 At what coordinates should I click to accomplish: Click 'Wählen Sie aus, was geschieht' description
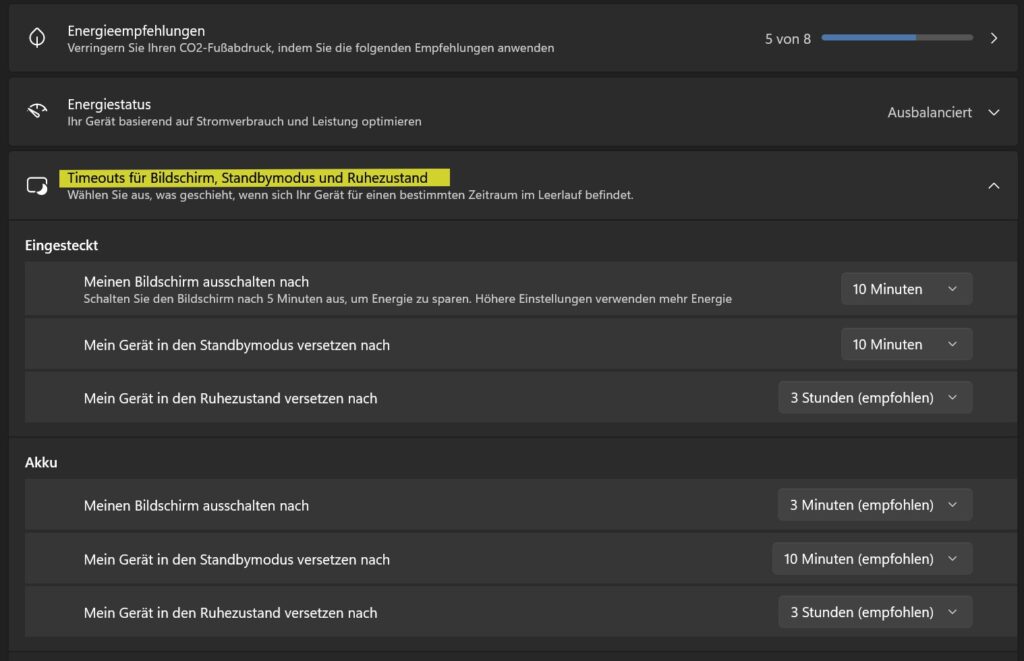point(350,195)
